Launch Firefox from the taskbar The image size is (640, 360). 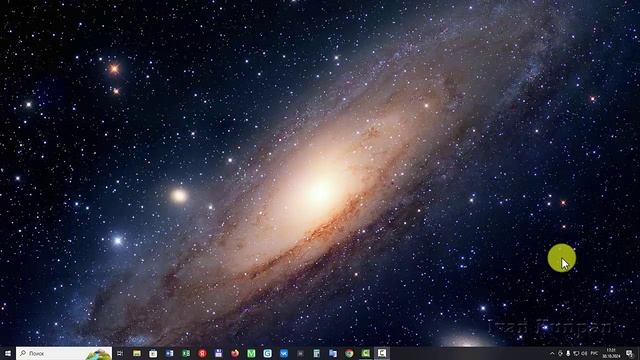[235, 353]
